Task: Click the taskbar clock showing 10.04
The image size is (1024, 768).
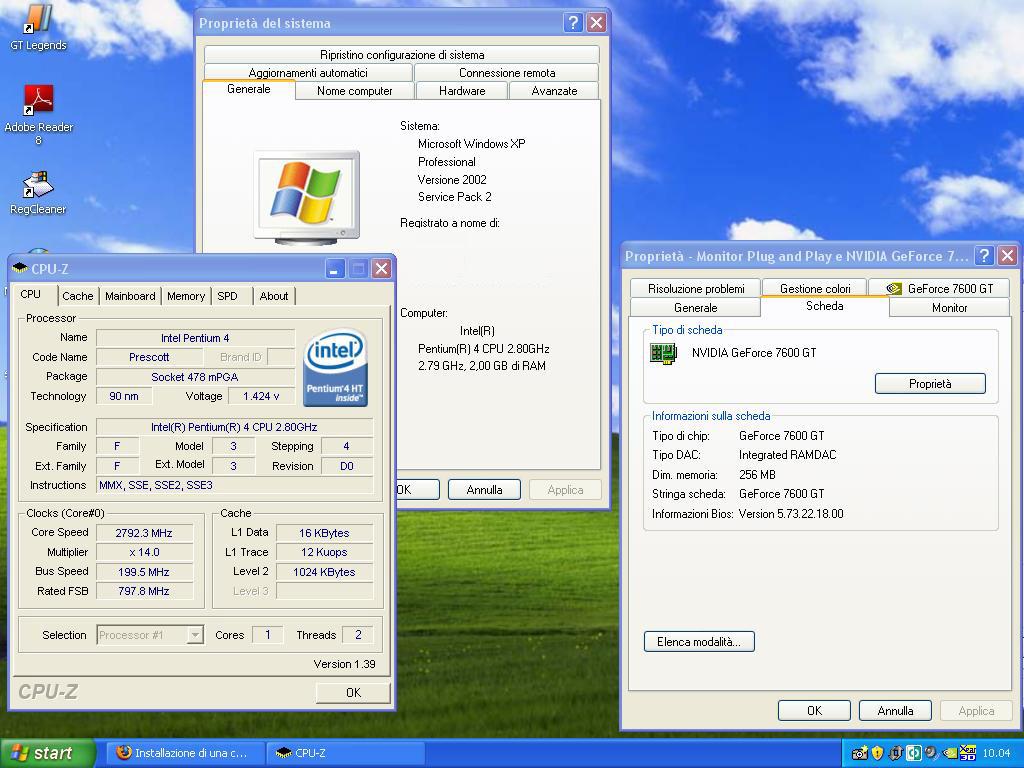Action: 996,753
